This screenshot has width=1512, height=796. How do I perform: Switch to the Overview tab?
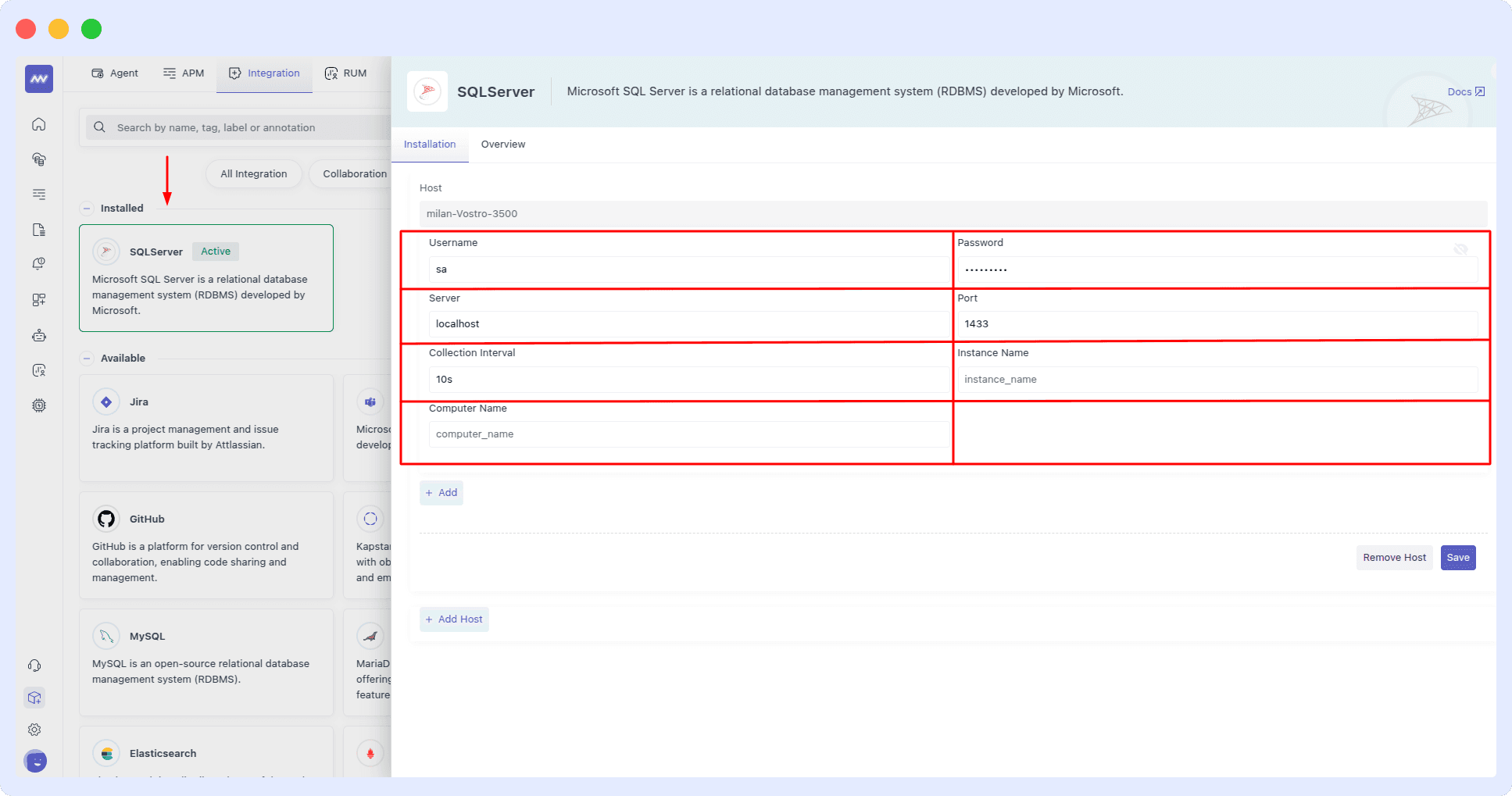point(502,144)
